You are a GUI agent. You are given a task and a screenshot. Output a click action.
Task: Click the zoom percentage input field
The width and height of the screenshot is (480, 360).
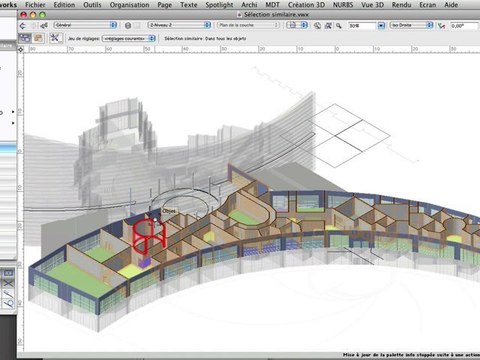(362, 25)
